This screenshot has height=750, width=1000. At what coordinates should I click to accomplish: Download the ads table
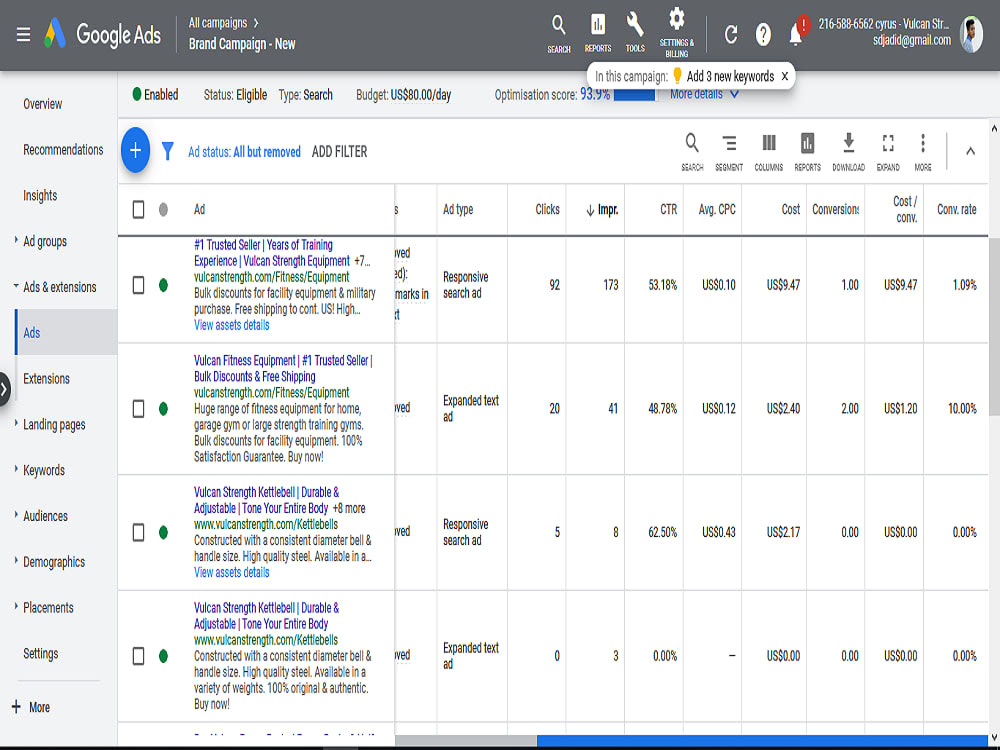(848, 152)
